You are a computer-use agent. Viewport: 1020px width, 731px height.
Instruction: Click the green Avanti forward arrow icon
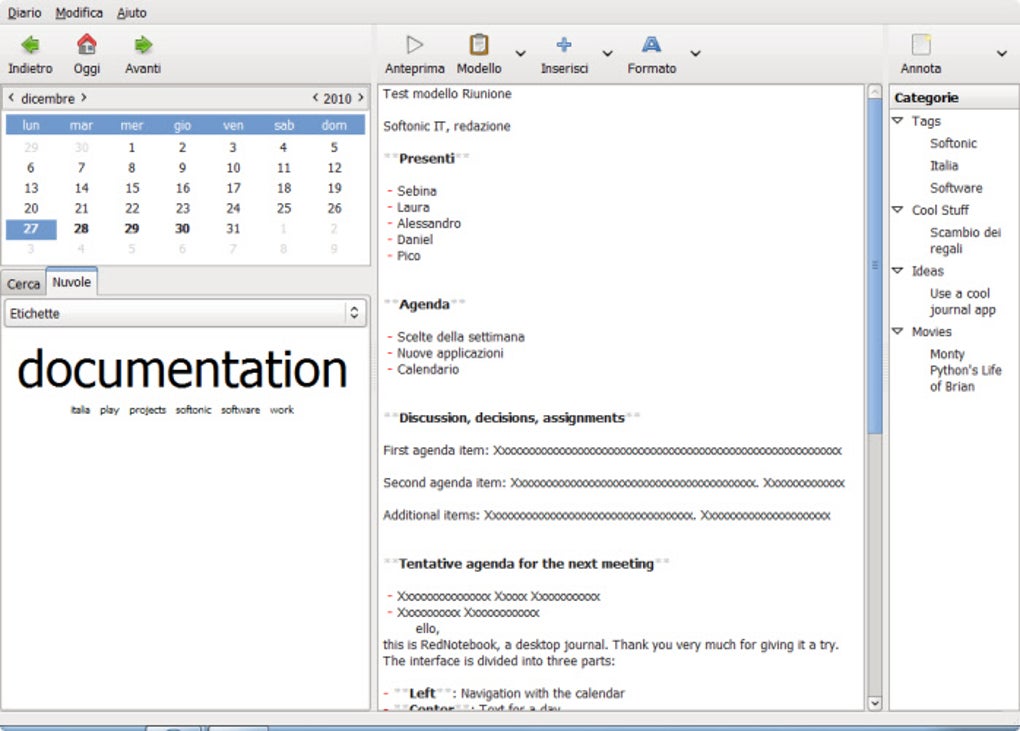pos(143,45)
